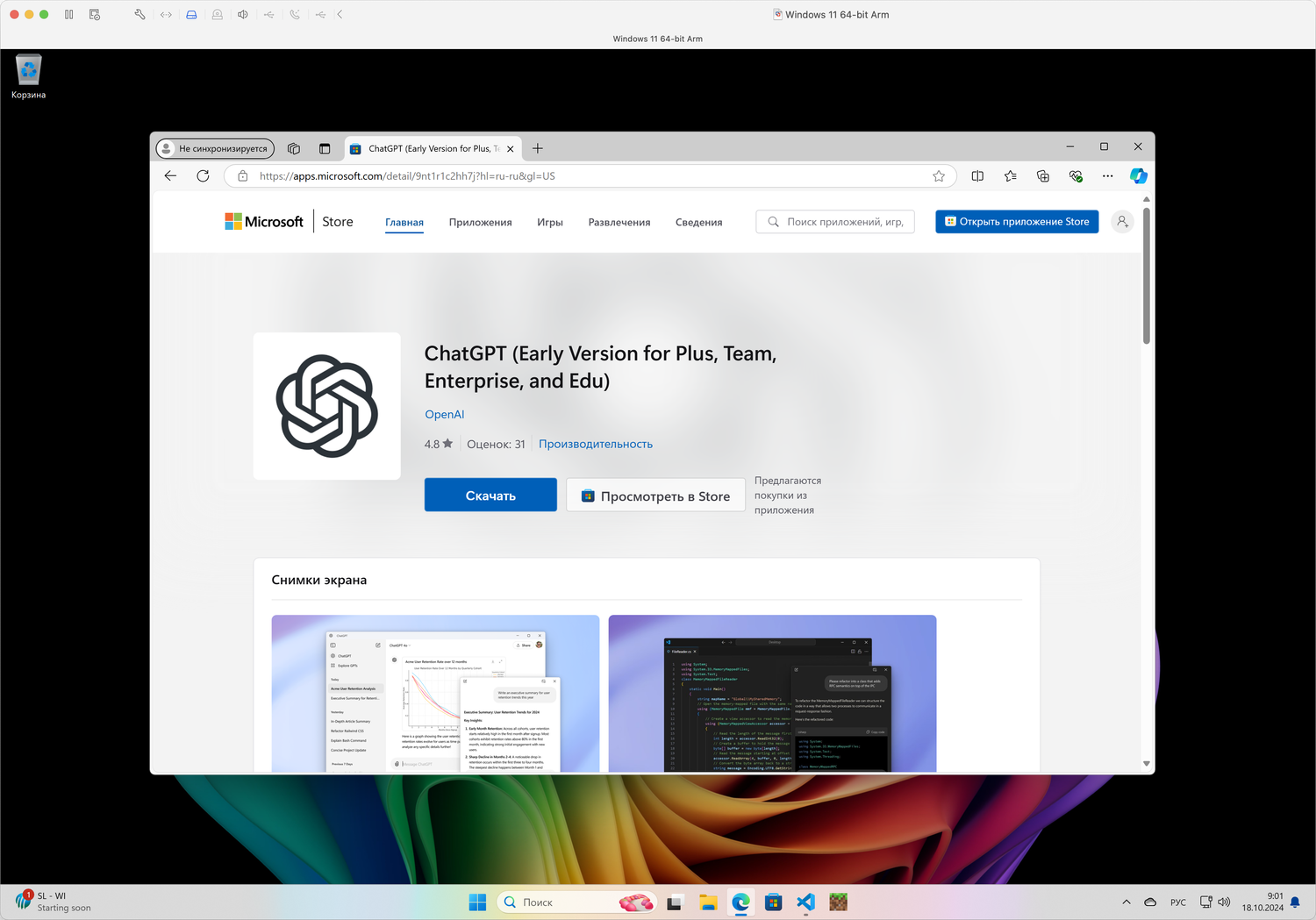
Task: Switch the РУС input language indicator
Action: coord(1178,902)
